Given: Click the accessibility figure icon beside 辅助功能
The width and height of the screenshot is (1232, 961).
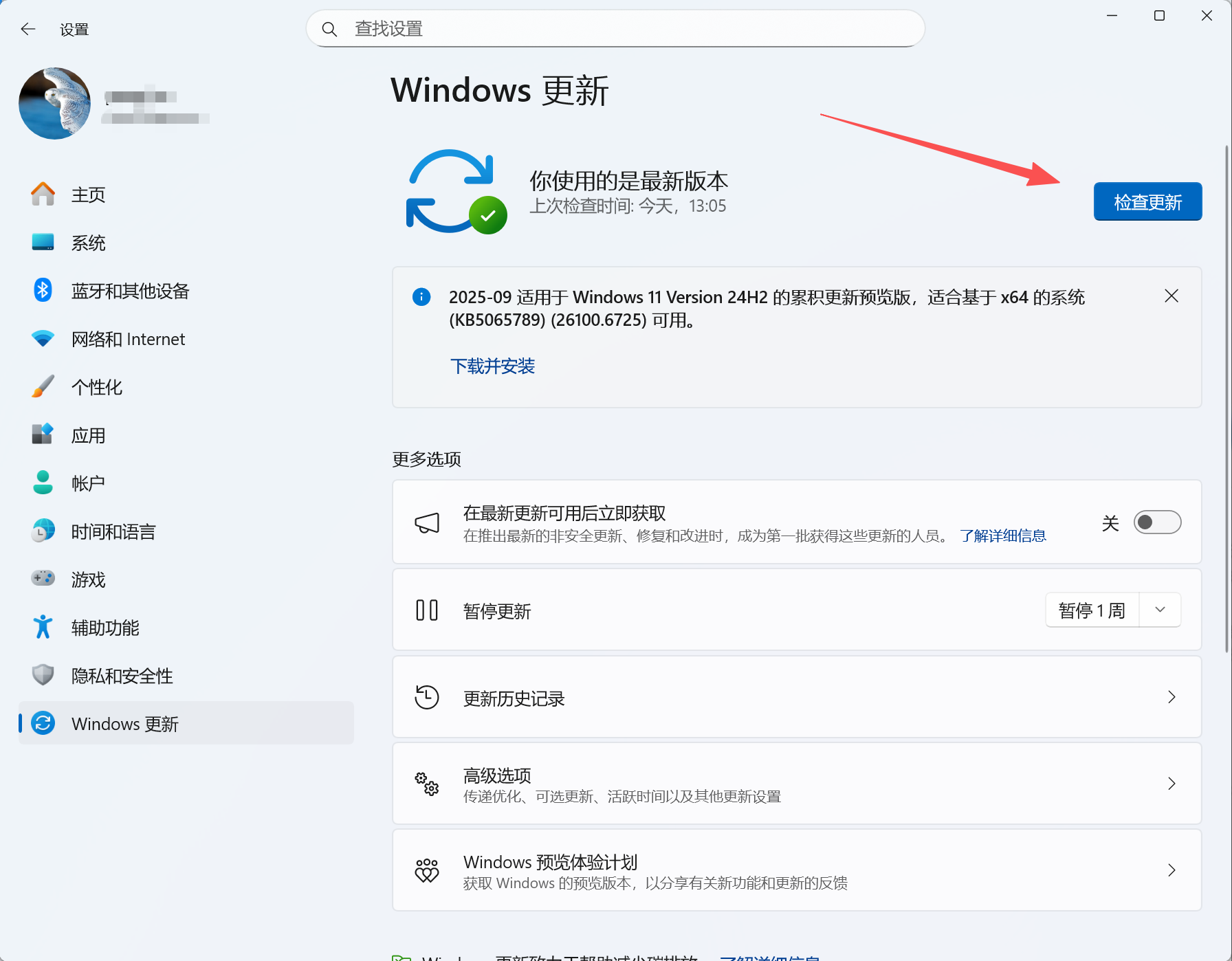Looking at the screenshot, I should click(x=43, y=628).
